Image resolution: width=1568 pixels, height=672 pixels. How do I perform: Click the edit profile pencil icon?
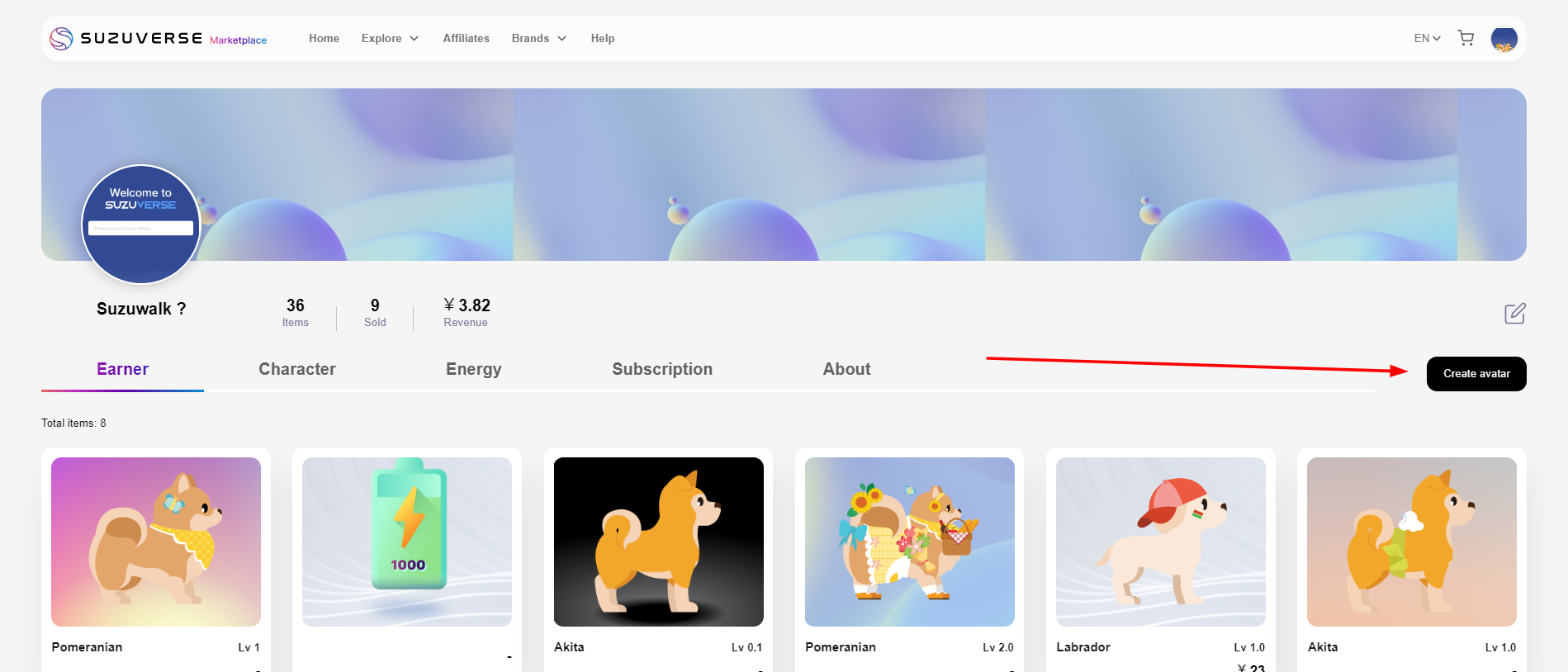pyautogui.click(x=1514, y=314)
